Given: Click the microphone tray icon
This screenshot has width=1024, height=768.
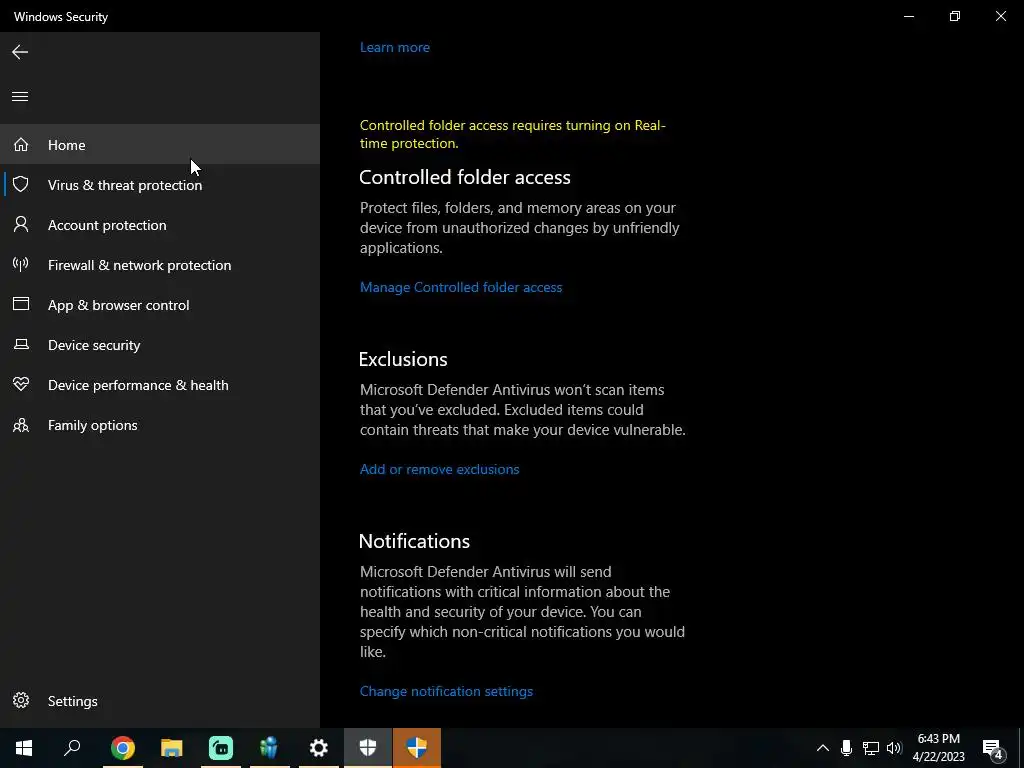Looking at the screenshot, I should (x=846, y=748).
